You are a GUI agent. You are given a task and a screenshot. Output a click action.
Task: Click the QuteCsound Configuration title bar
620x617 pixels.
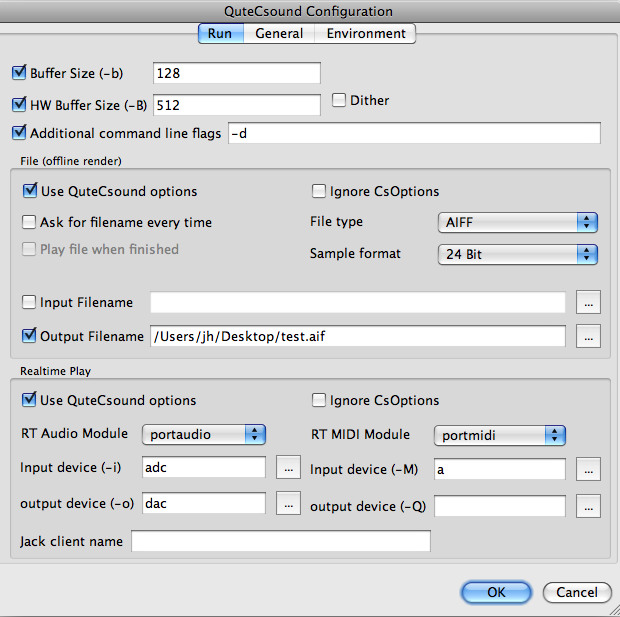[308, 11]
